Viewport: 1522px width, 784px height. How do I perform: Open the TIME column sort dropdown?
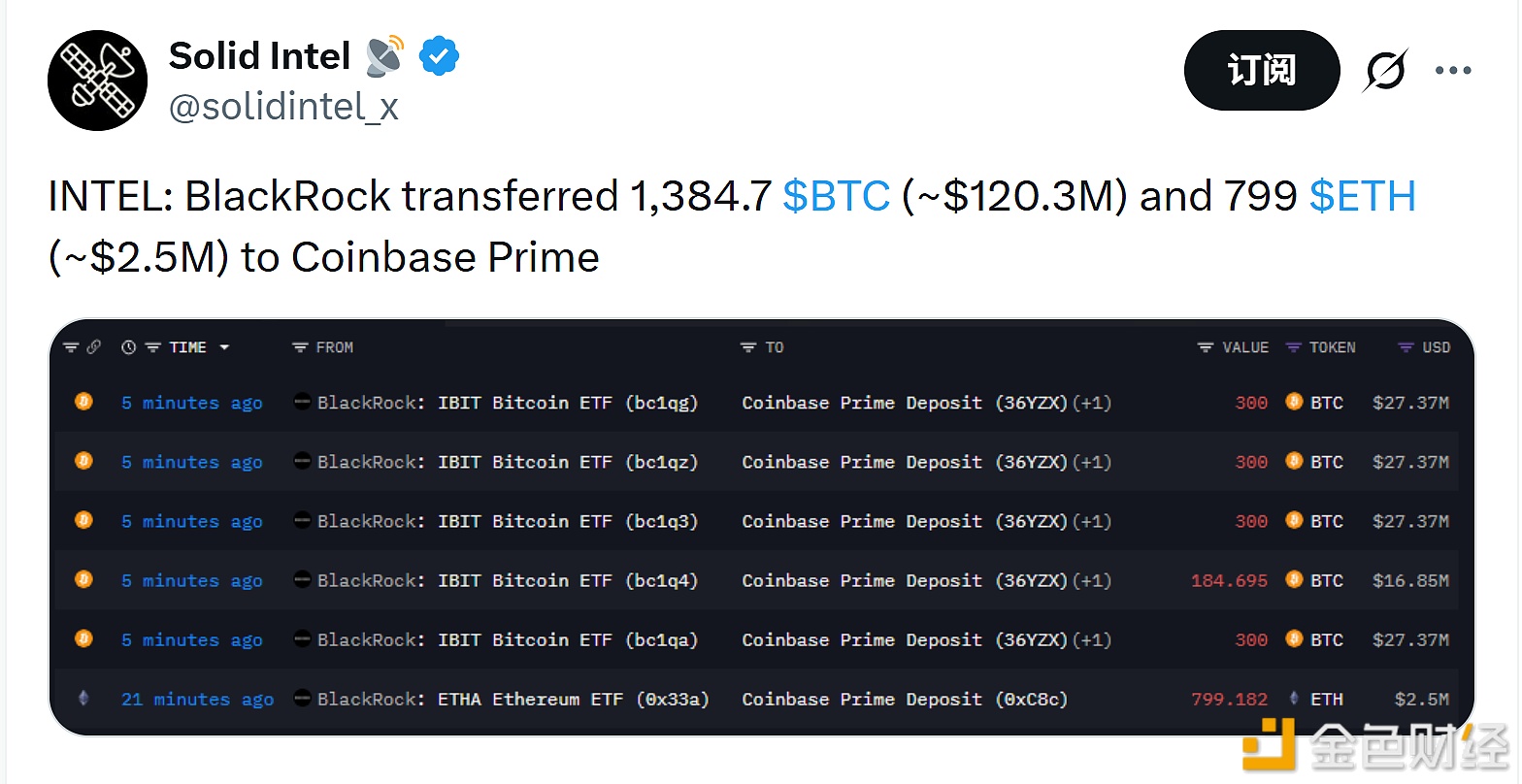[225, 346]
